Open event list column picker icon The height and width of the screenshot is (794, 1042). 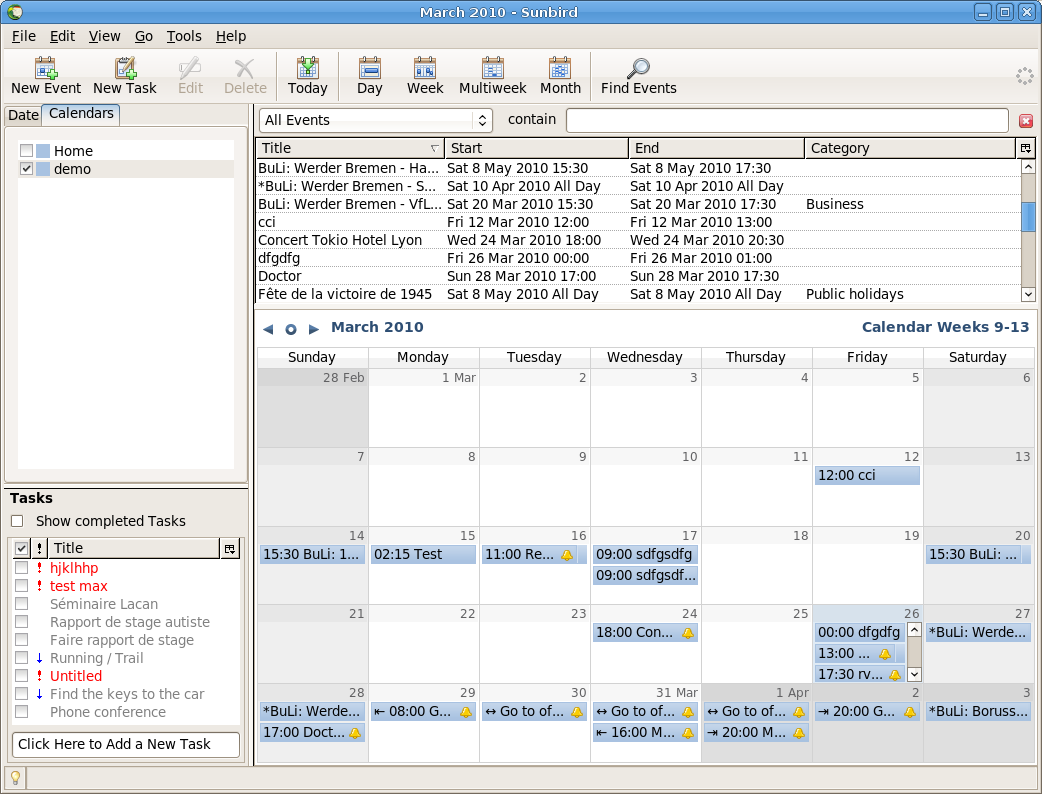pyautogui.click(x=1026, y=148)
